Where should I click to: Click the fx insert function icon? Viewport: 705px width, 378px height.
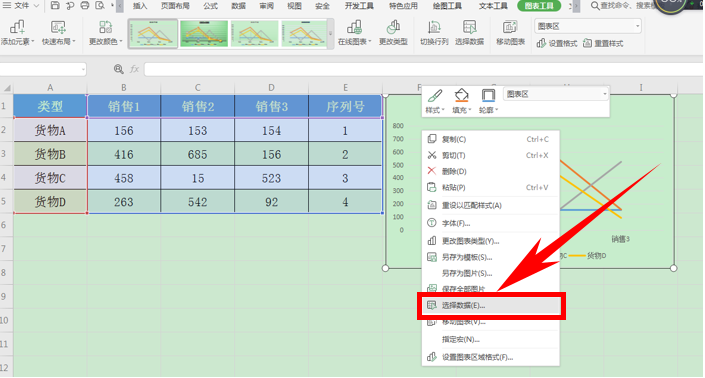134,69
